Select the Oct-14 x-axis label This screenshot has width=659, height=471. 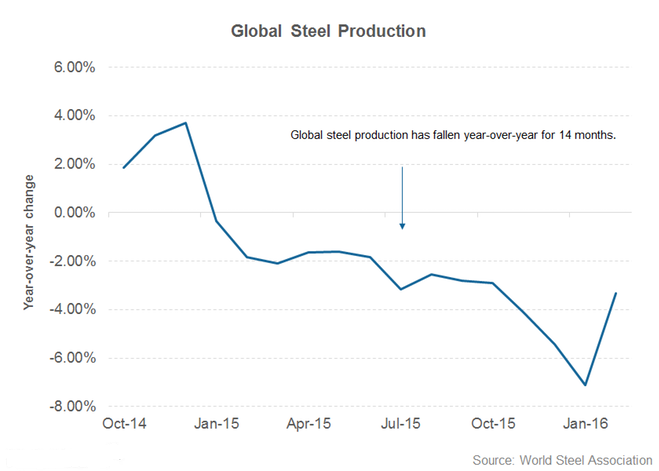tap(123, 424)
